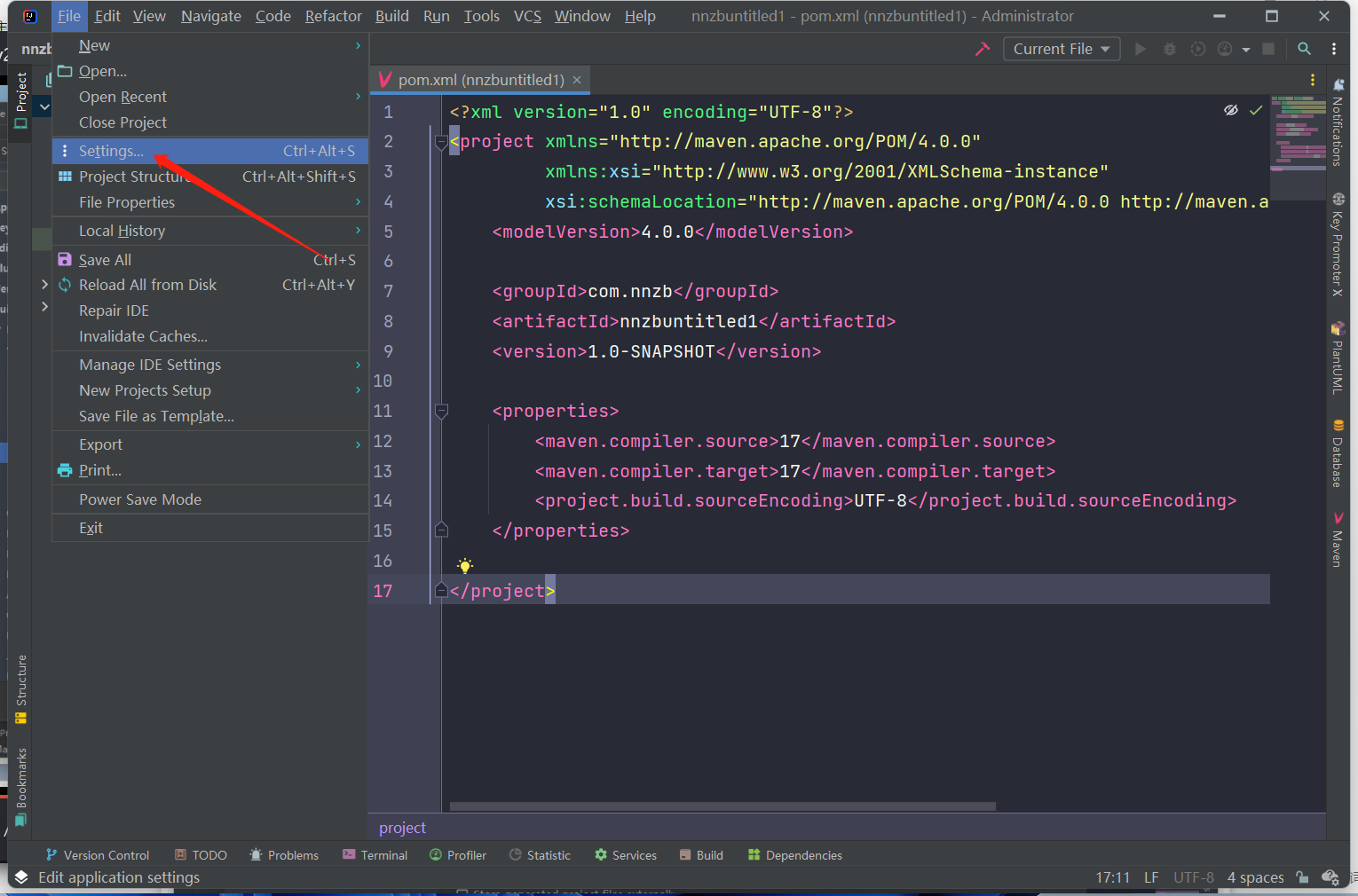Expand the Open Recent submenu
1358x896 pixels.
122,96
